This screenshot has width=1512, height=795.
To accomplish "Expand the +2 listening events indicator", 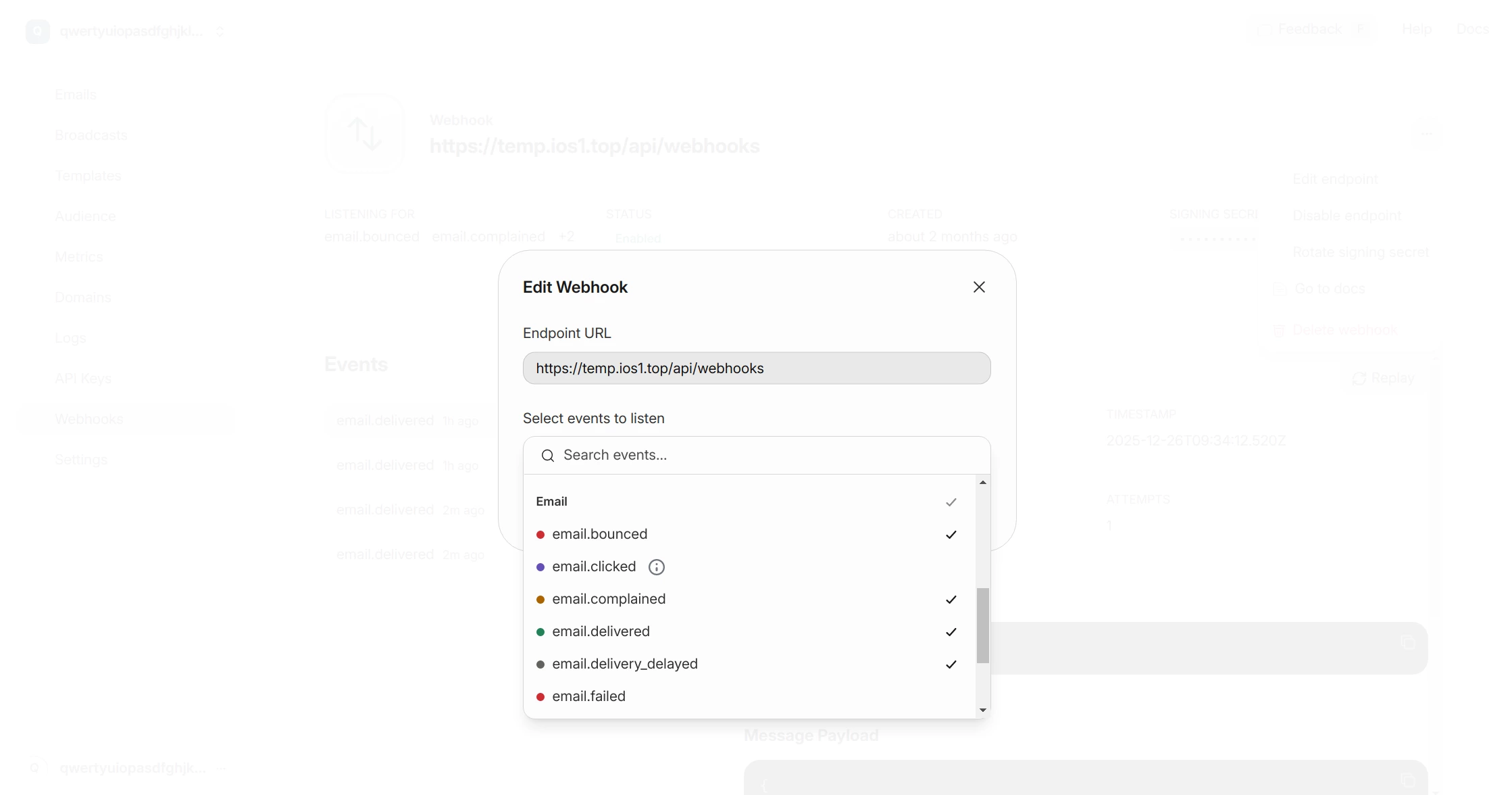I will click(567, 237).
